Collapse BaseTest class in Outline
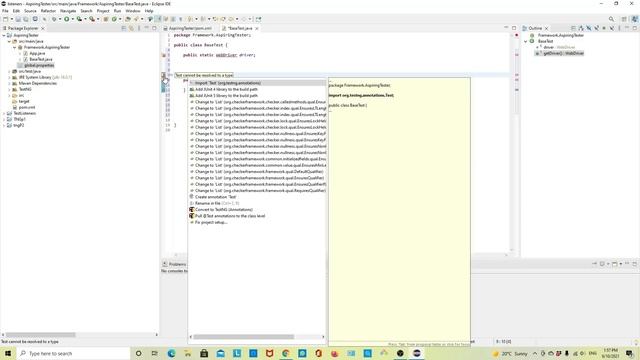The width and height of the screenshot is (640, 360). point(526,41)
